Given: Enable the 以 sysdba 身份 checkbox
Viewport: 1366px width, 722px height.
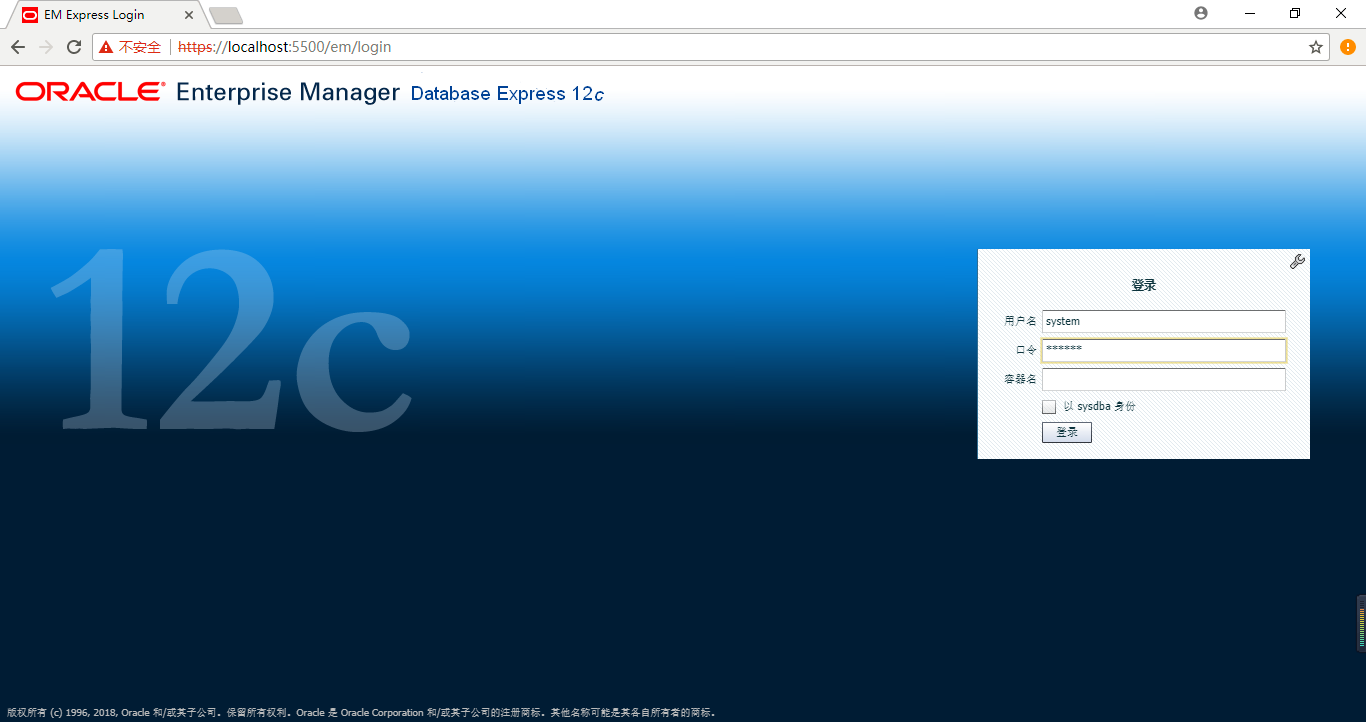Looking at the screenshot, I should coord(1049,407).
